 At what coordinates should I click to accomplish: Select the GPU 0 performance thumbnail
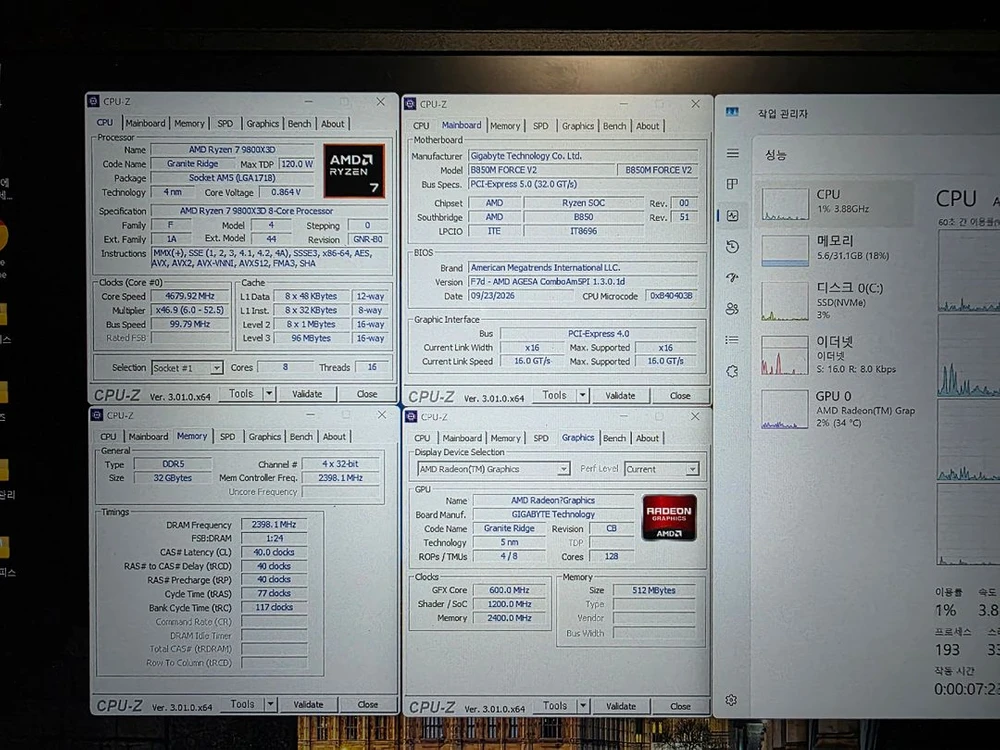click(784, 411)
